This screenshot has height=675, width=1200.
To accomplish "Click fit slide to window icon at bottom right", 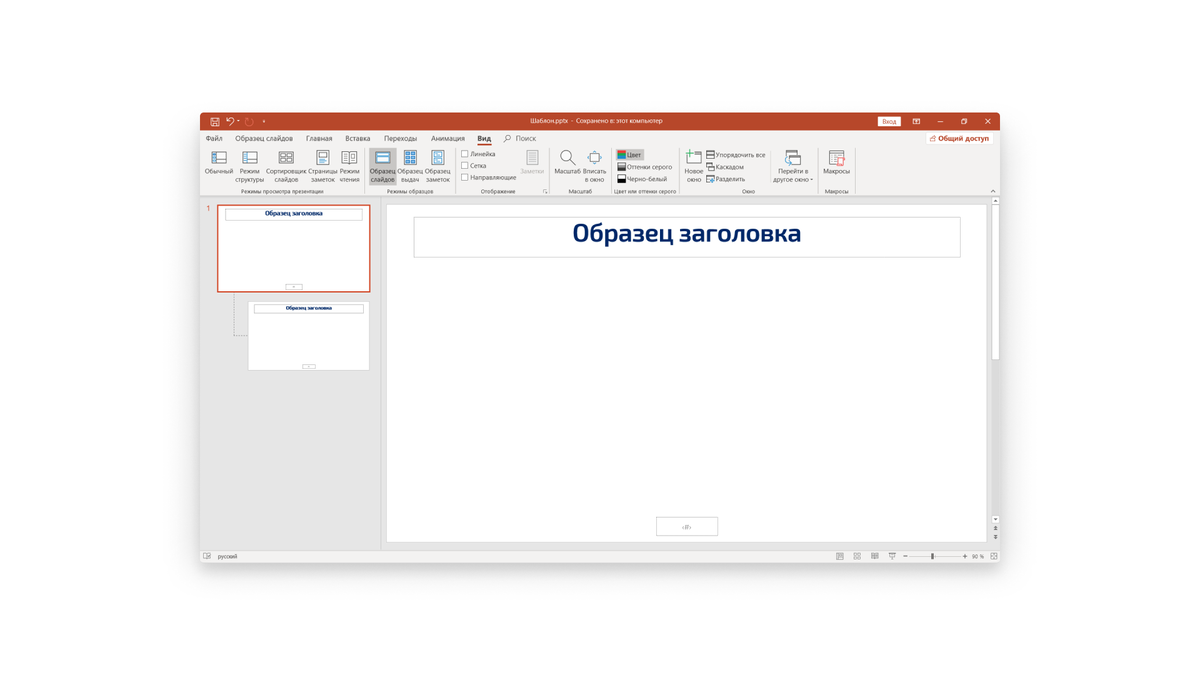I will 994,556.
